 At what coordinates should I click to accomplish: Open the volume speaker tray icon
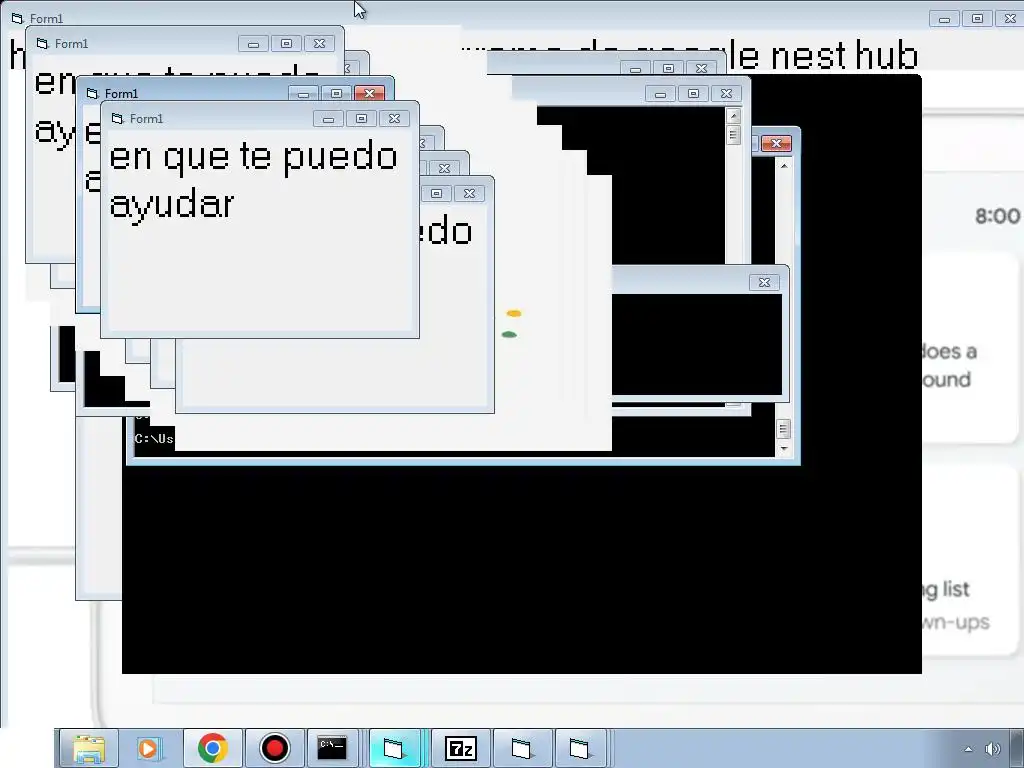993,749
